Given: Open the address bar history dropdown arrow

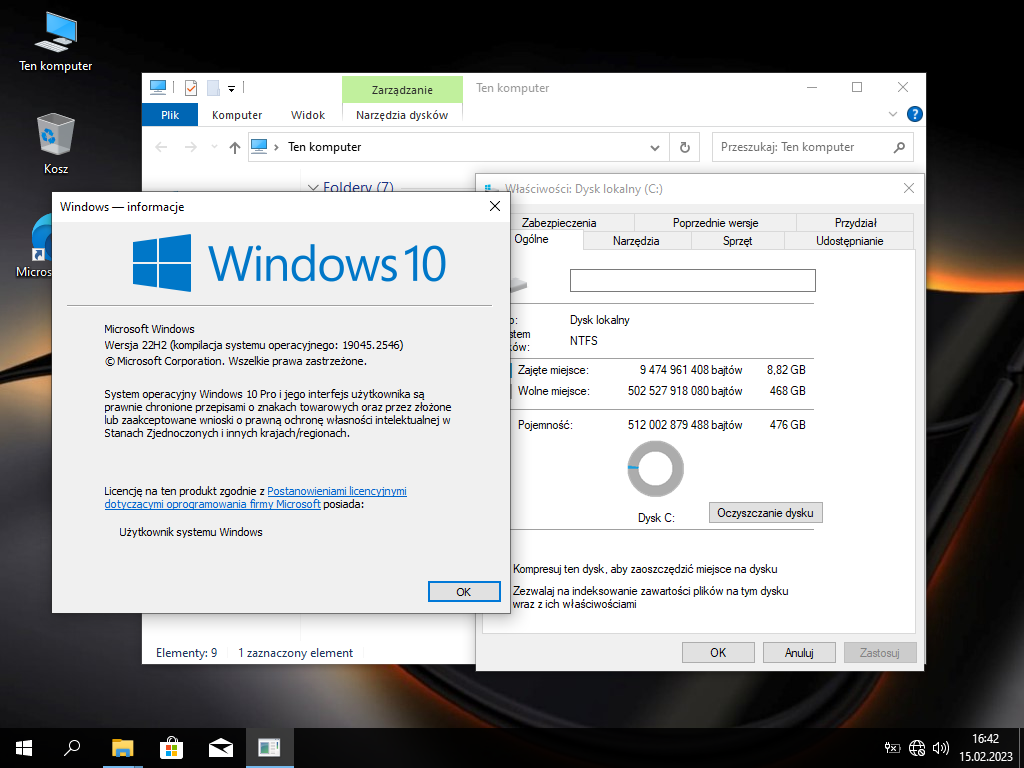Looking at the screenshot, I should click(657, 147).
